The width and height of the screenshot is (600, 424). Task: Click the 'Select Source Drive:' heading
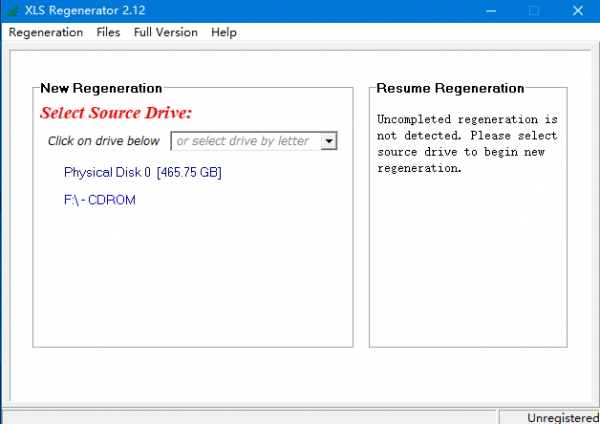[116, 113]
